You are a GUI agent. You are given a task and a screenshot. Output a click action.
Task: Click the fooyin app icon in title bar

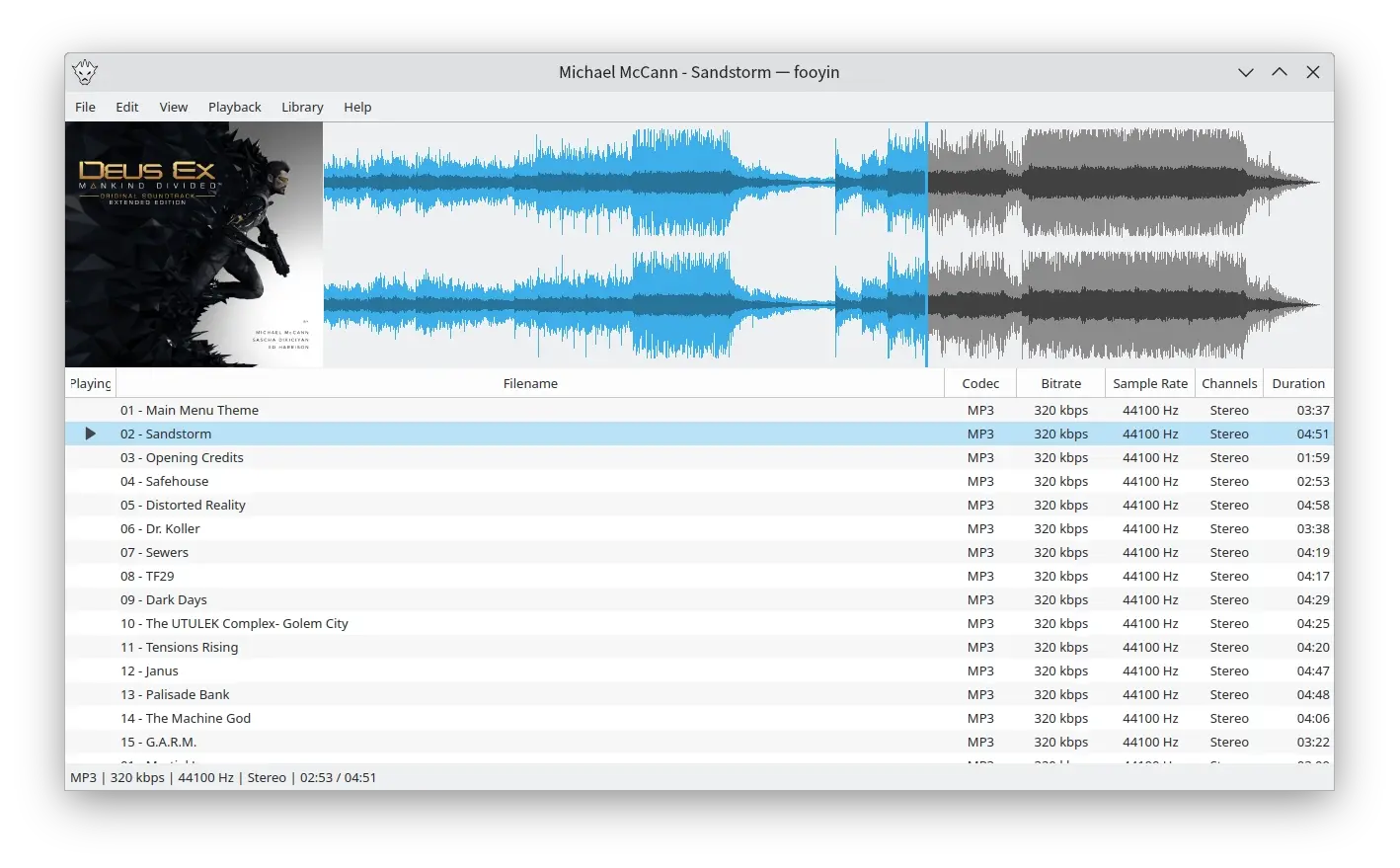(x=85, y=72)
